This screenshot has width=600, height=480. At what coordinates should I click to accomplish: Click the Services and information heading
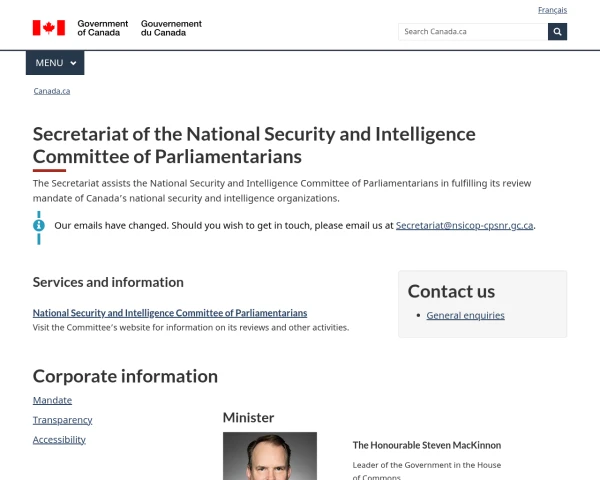pos(108,282)
